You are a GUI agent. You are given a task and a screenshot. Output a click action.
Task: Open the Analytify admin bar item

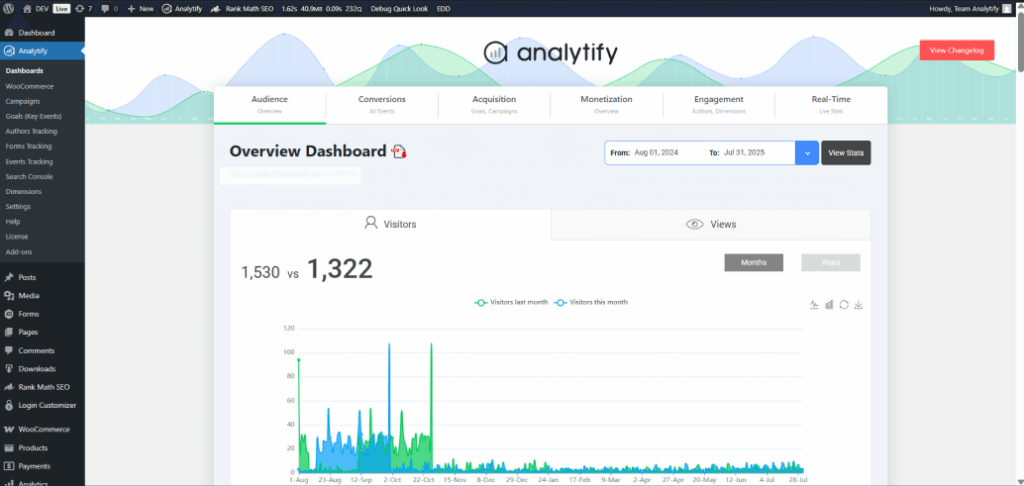point(182,8)
